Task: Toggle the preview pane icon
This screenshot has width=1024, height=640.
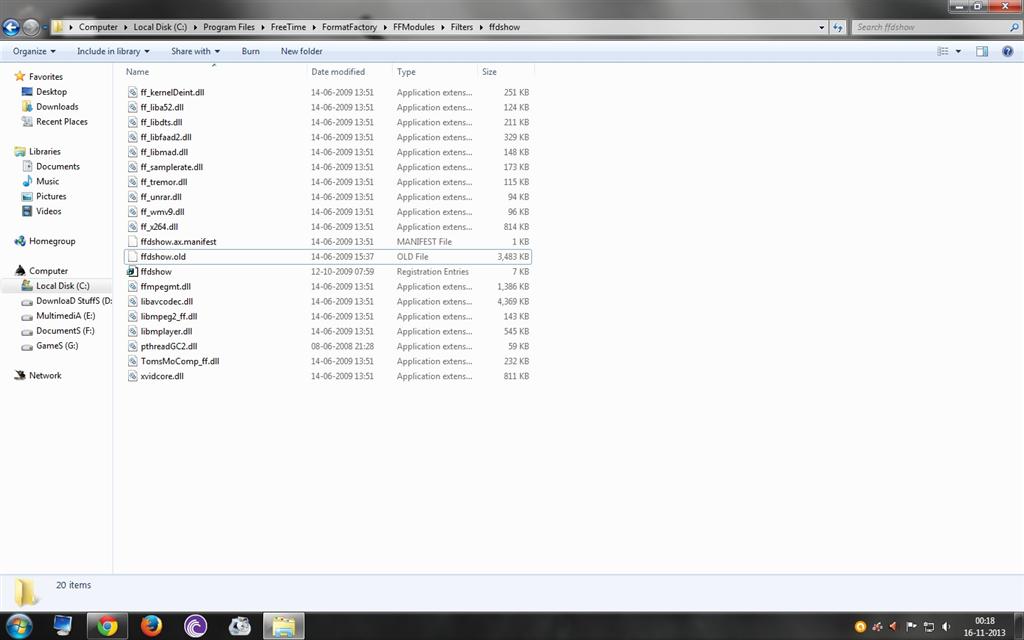Action: pyautogui.click(x=982, y=51)
